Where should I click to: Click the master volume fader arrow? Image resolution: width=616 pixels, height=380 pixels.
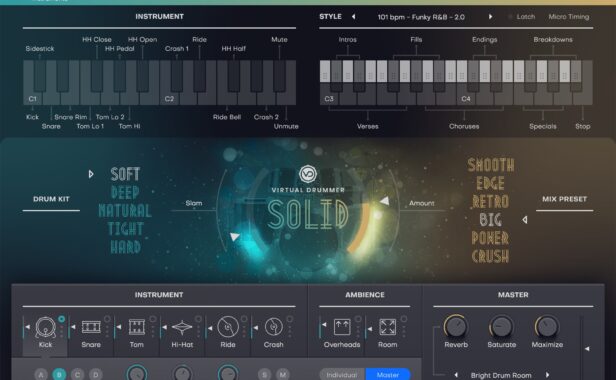pos(587,349)
